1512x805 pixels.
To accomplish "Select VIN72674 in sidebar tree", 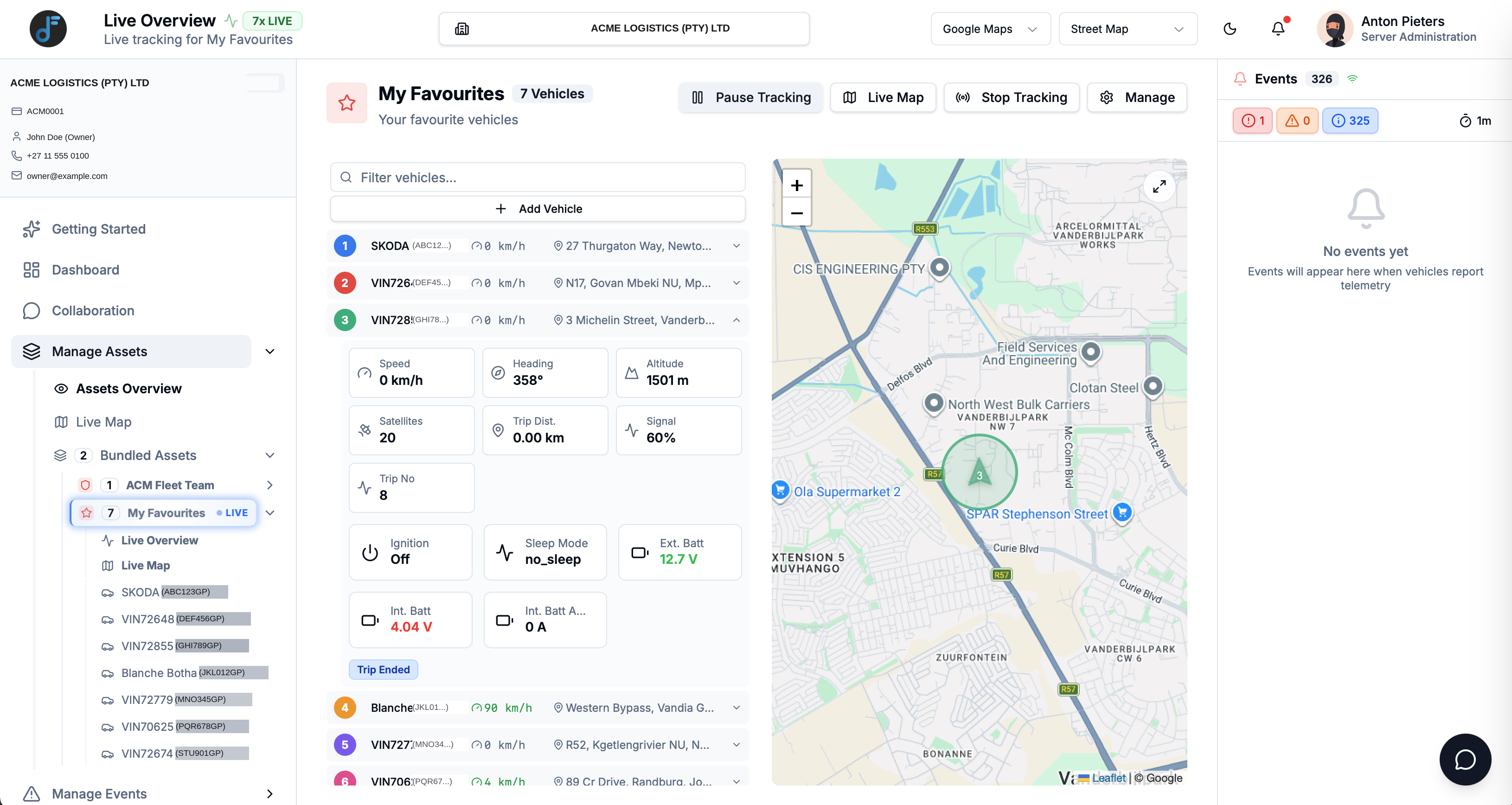I will 175,754.
